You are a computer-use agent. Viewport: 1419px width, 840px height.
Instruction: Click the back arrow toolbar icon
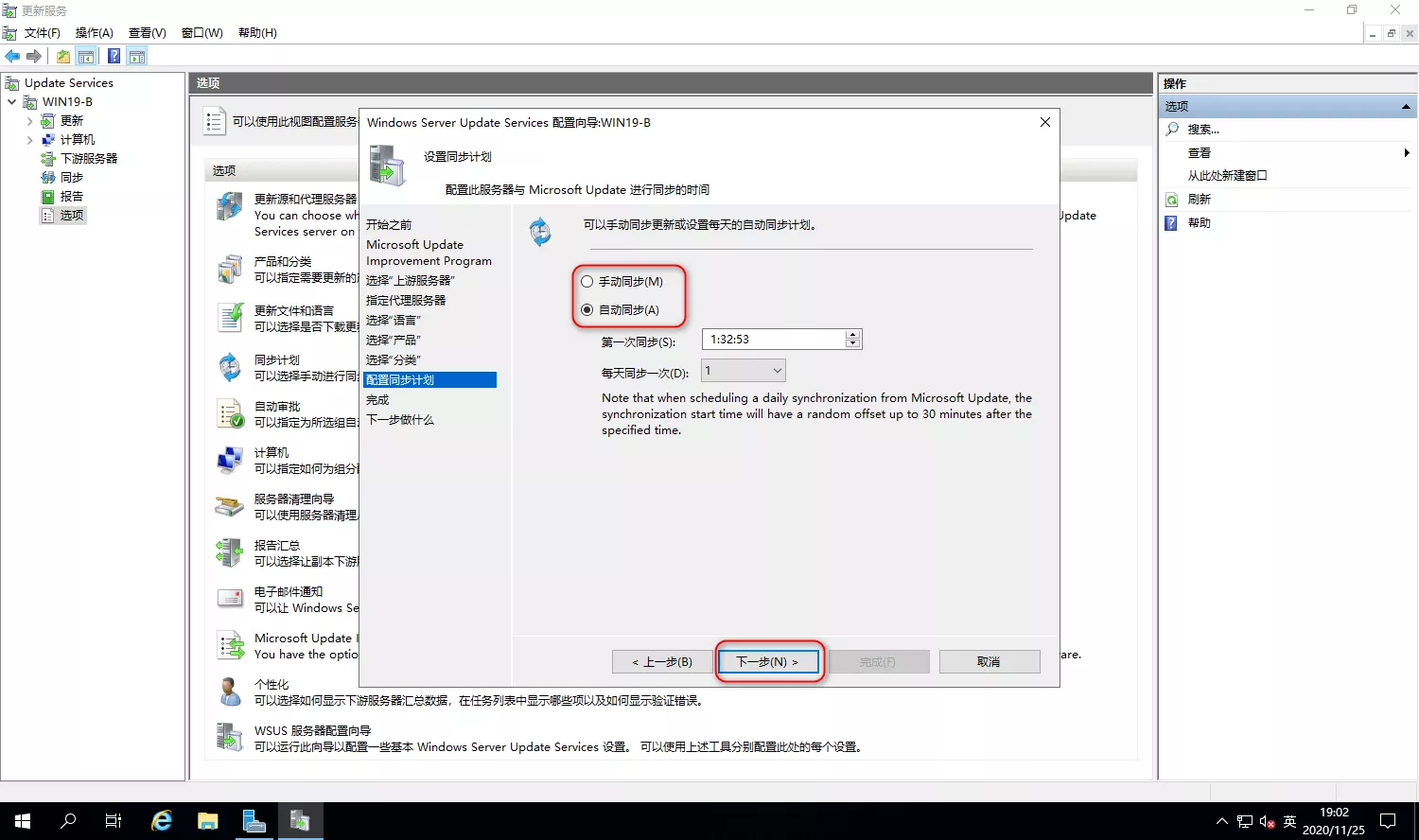click(12, 57)
